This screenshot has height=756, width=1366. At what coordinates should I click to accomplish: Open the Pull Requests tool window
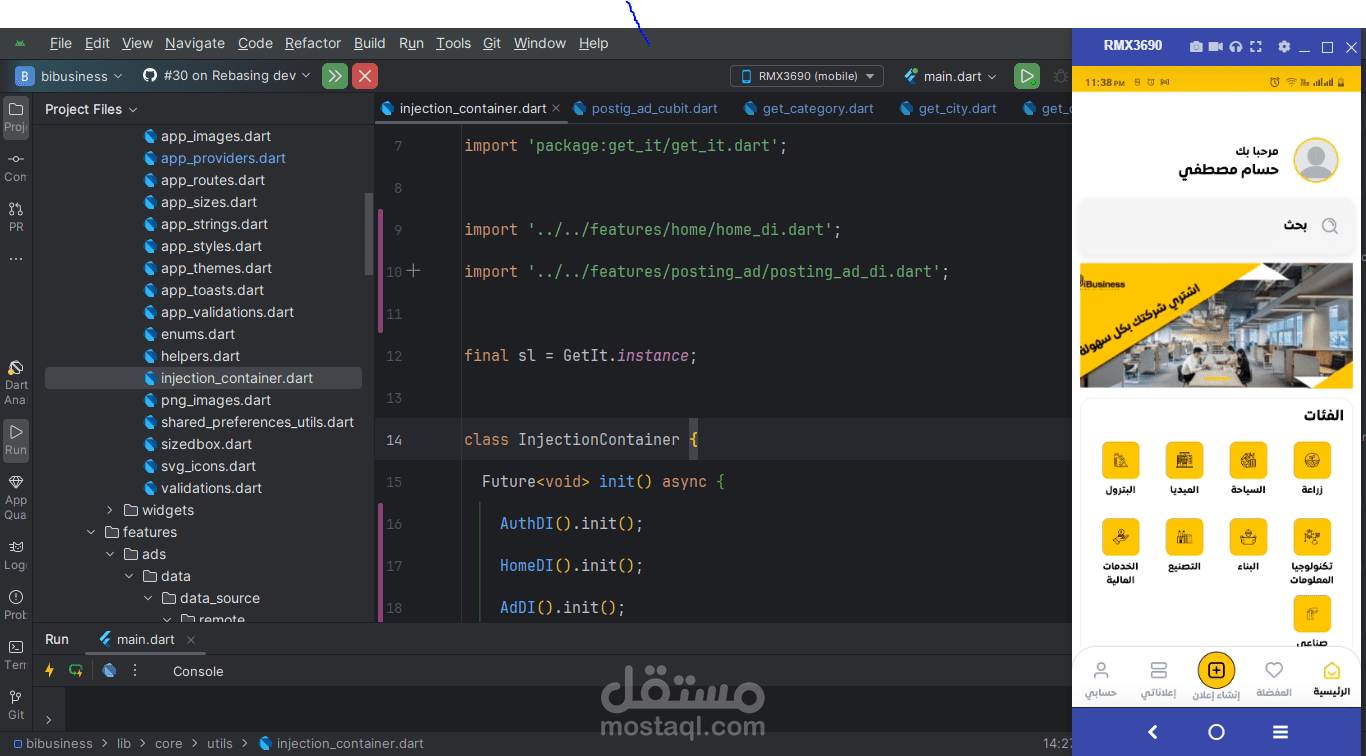pos(16,215)
